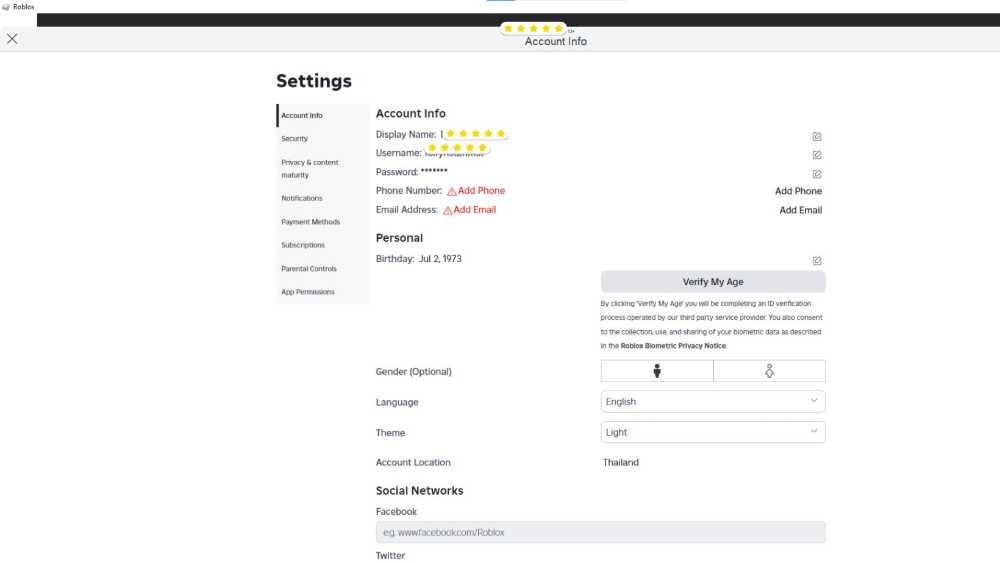Click the Twitter field label
The image size is (1000, 563).
coord(390,555)
